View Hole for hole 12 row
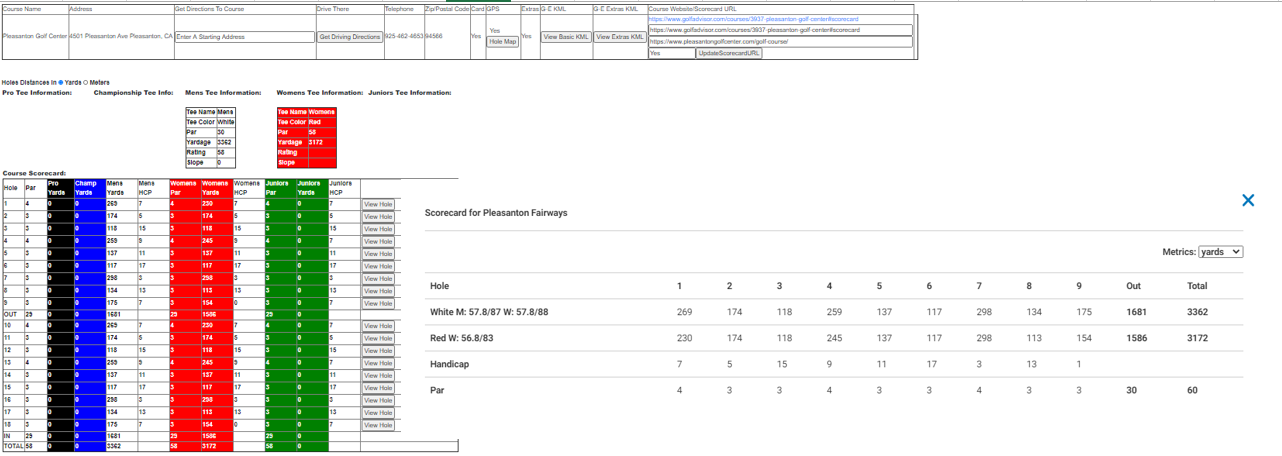This screenshot has height=456, width=1282. pos(378,351)
